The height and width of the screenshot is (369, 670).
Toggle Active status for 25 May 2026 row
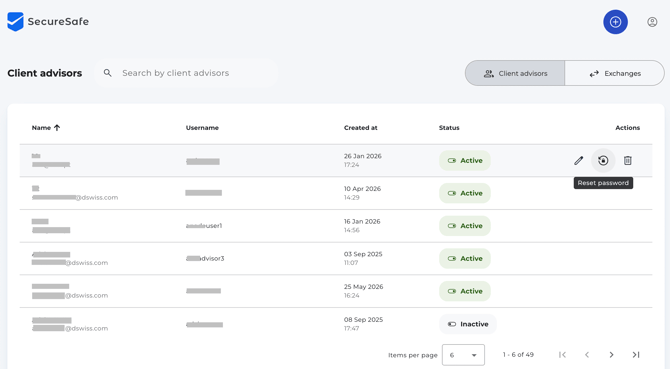tap(465, 291)
